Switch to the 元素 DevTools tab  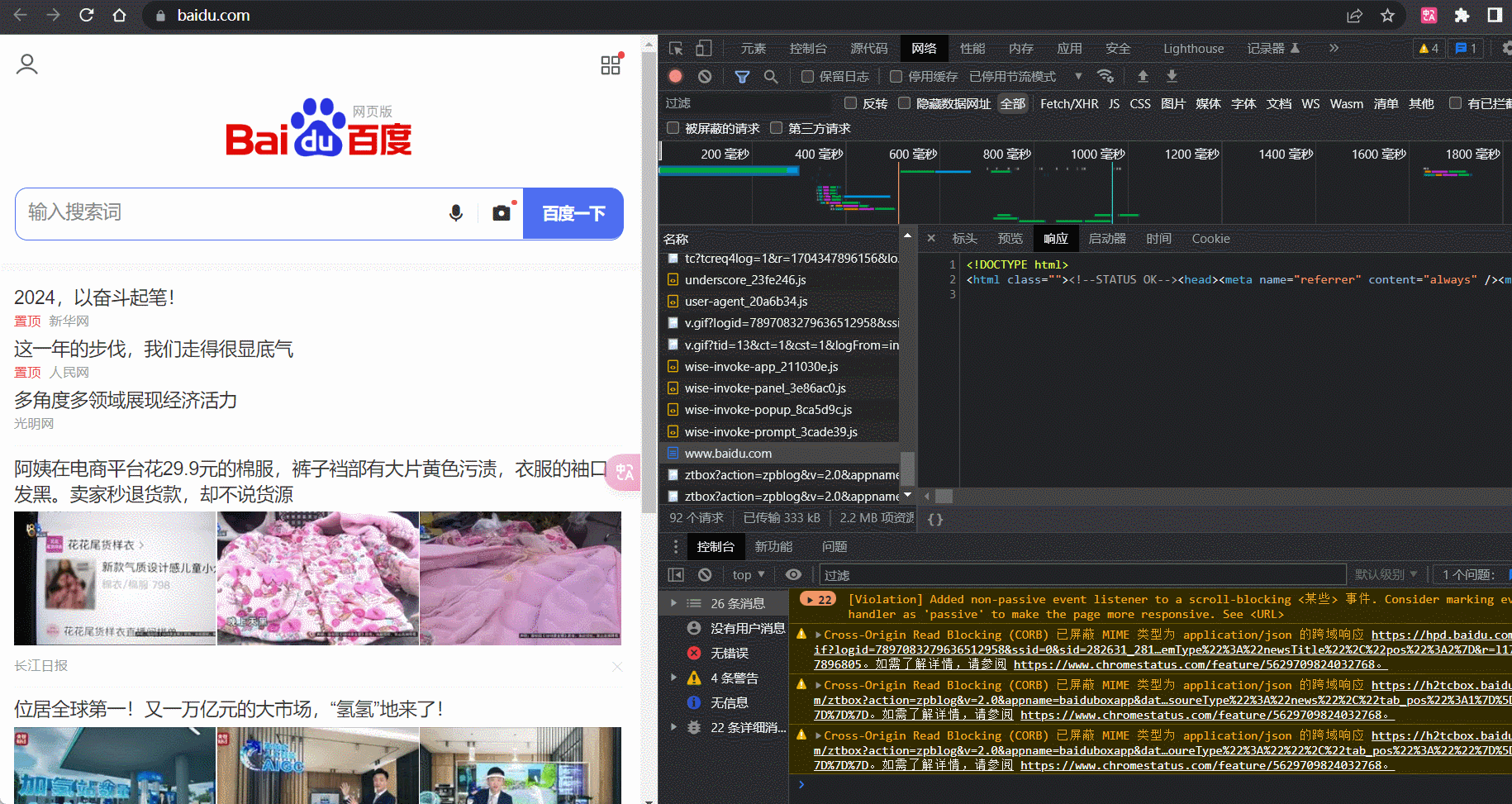753,48
